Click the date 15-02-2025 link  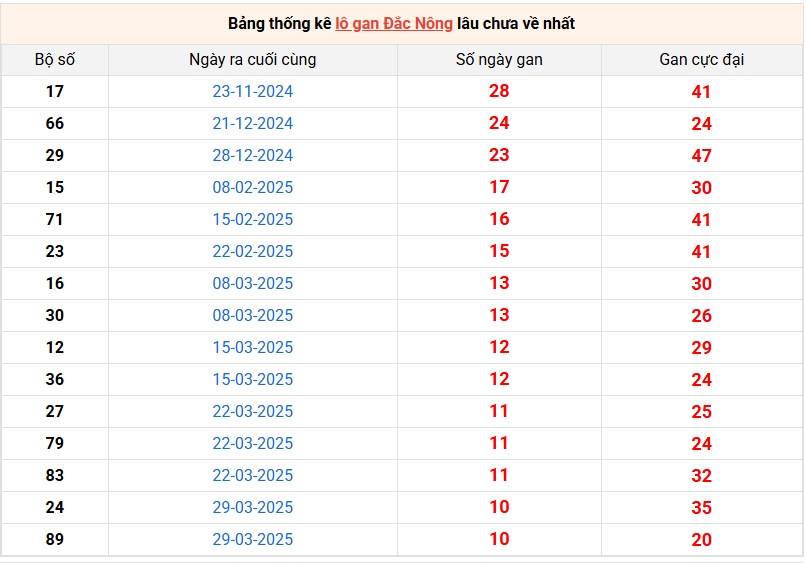click(252, 219)
